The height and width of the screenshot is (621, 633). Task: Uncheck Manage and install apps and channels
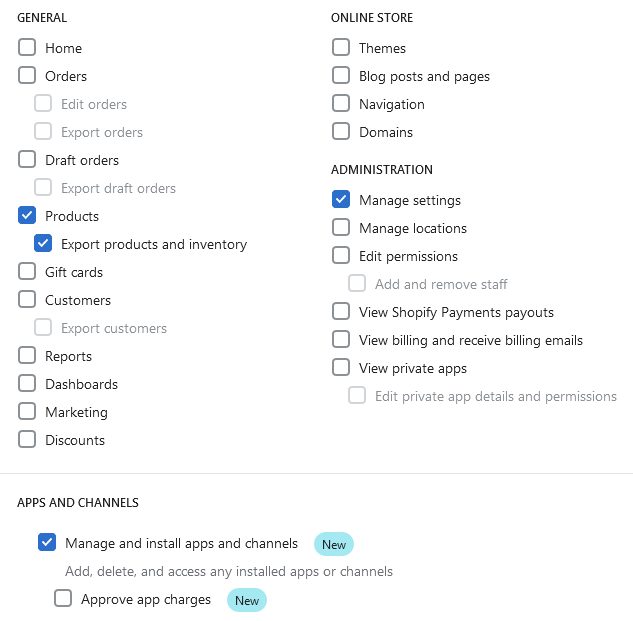(47, 543)
